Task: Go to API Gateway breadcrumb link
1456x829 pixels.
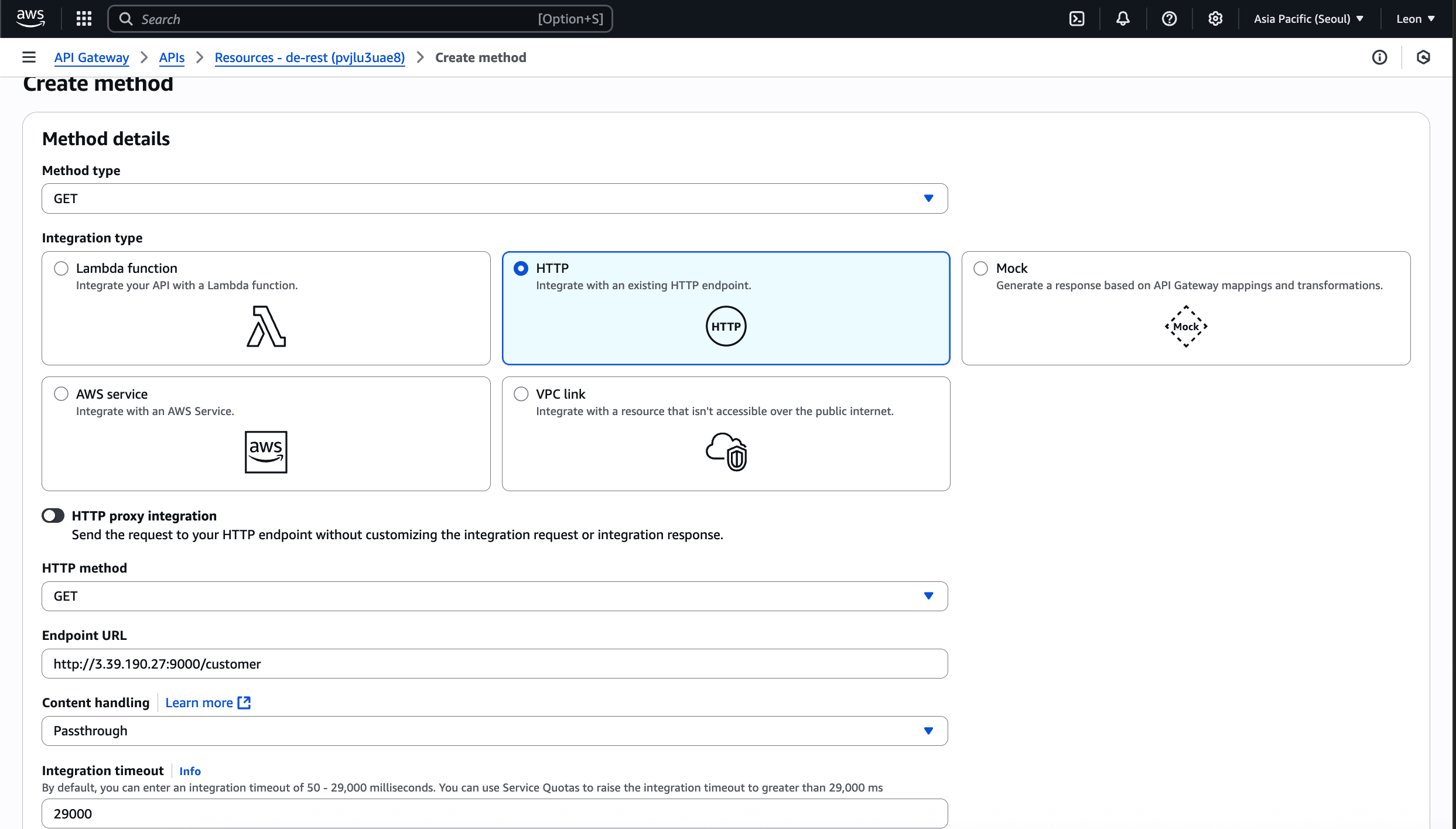Action: pyautogui.click(x=91, y=57)
